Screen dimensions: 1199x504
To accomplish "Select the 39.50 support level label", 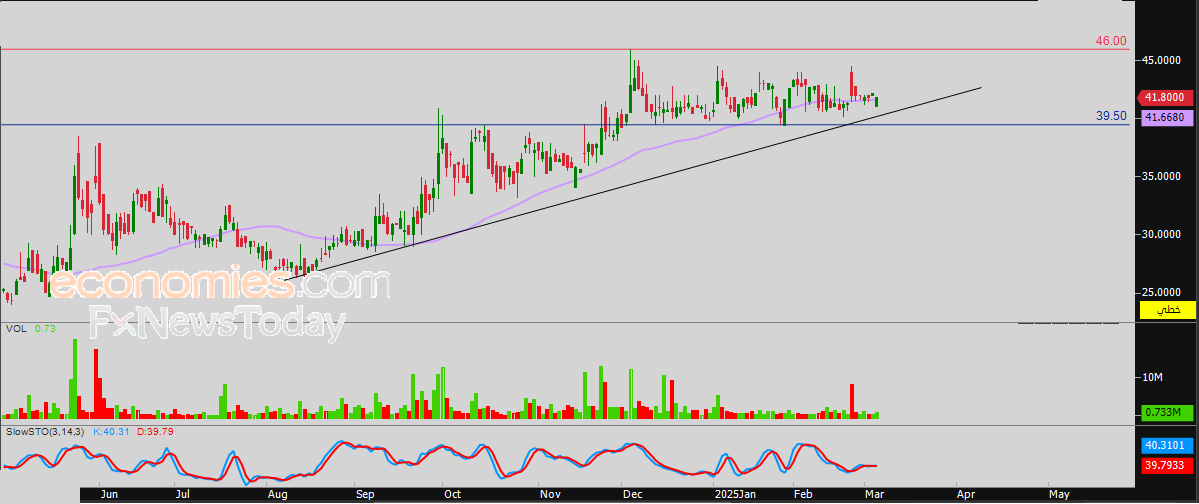I will [x=1111, y=116].
